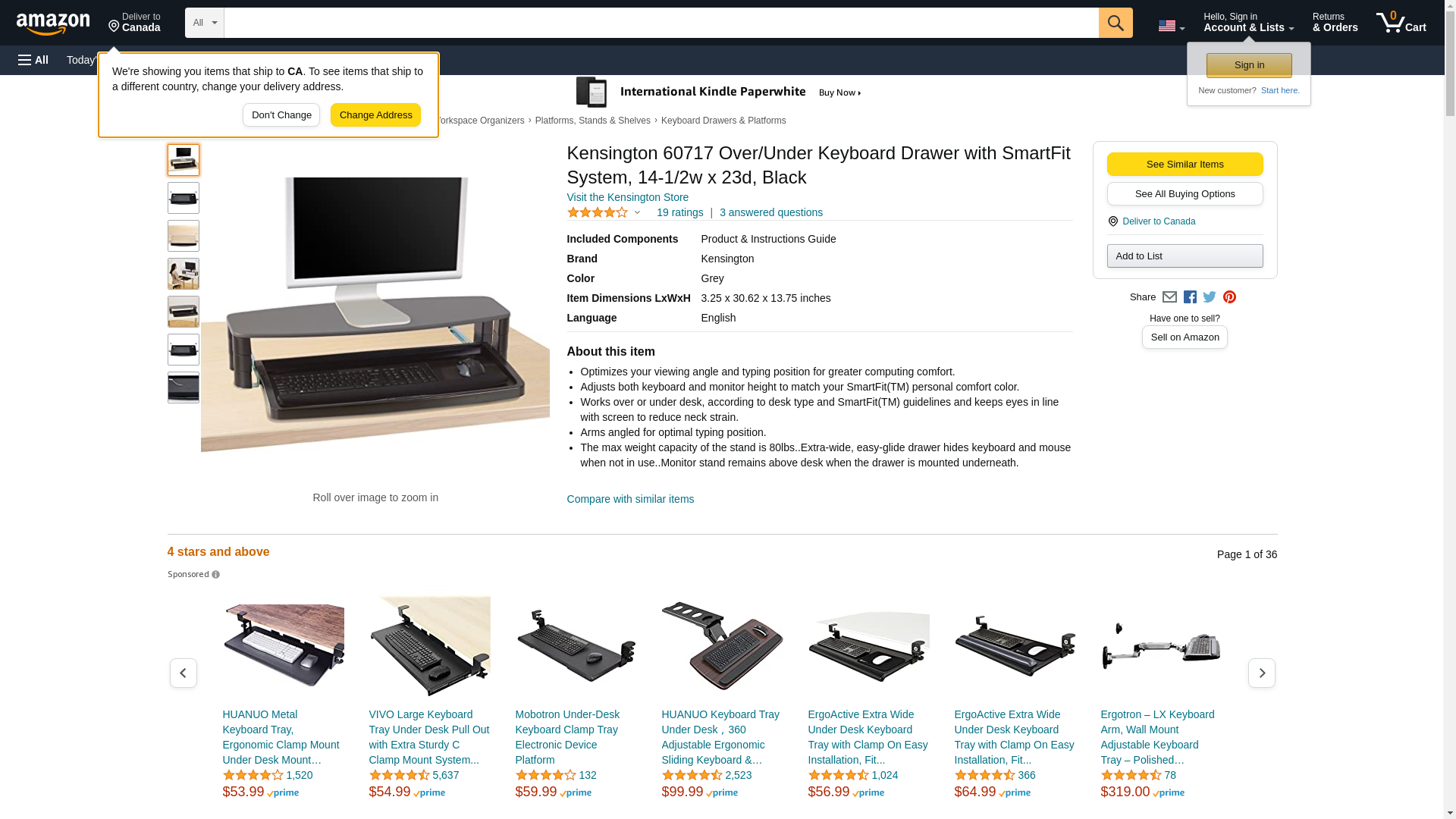Open the shopping cart icon
The width and height of the screenshot is (1456, 819).
pyautogui.click(x=1401, y=23)
